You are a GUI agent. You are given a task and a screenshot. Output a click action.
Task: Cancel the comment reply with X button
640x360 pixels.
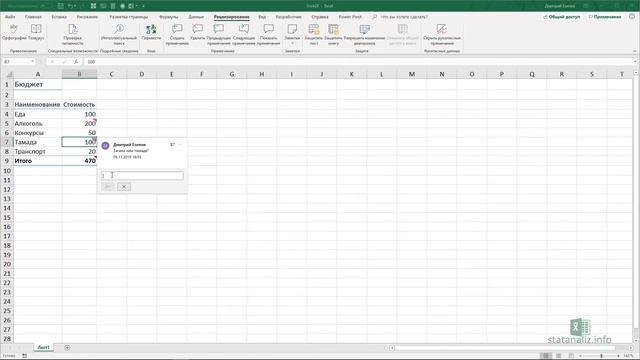(124, 187)
